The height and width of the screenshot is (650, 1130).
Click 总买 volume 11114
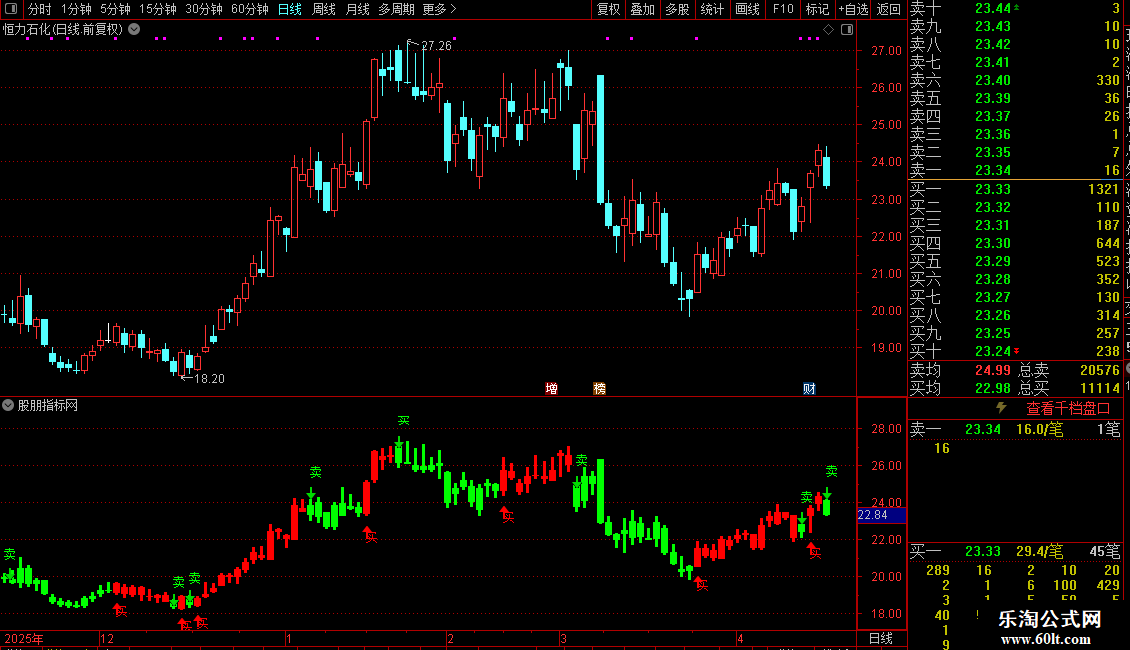tap(1100, 388)
